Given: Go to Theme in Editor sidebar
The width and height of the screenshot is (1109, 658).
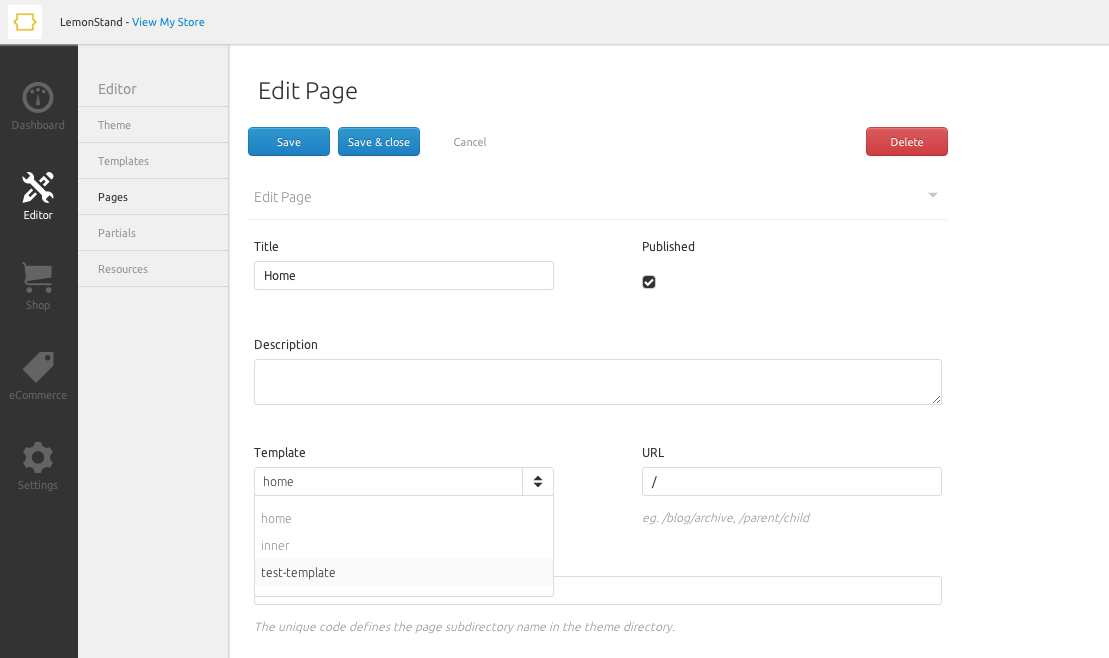Looking at the screenshot, I should click(x=114, y=125).
